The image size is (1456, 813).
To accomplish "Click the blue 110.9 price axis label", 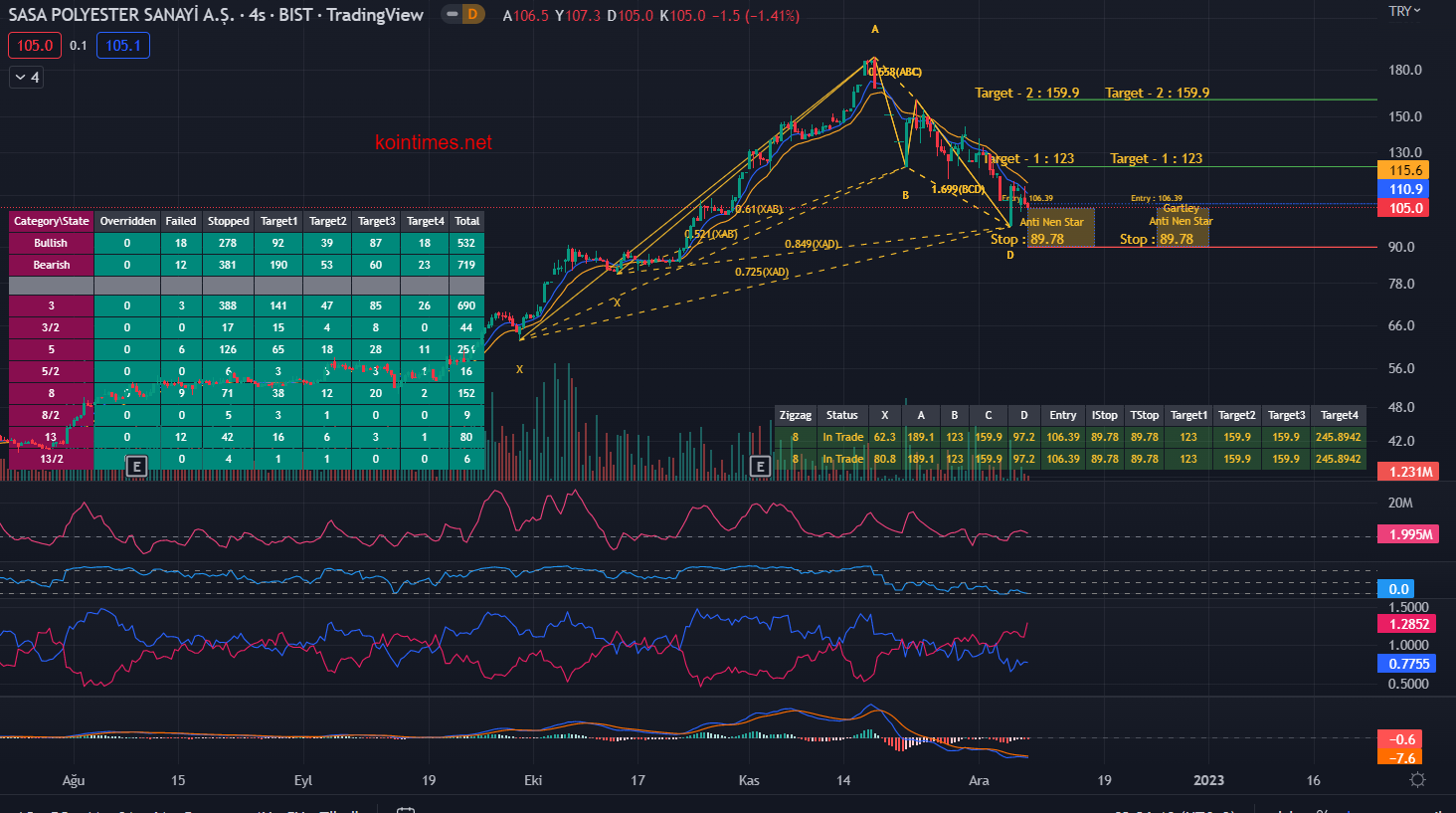I will point(1405,189).
